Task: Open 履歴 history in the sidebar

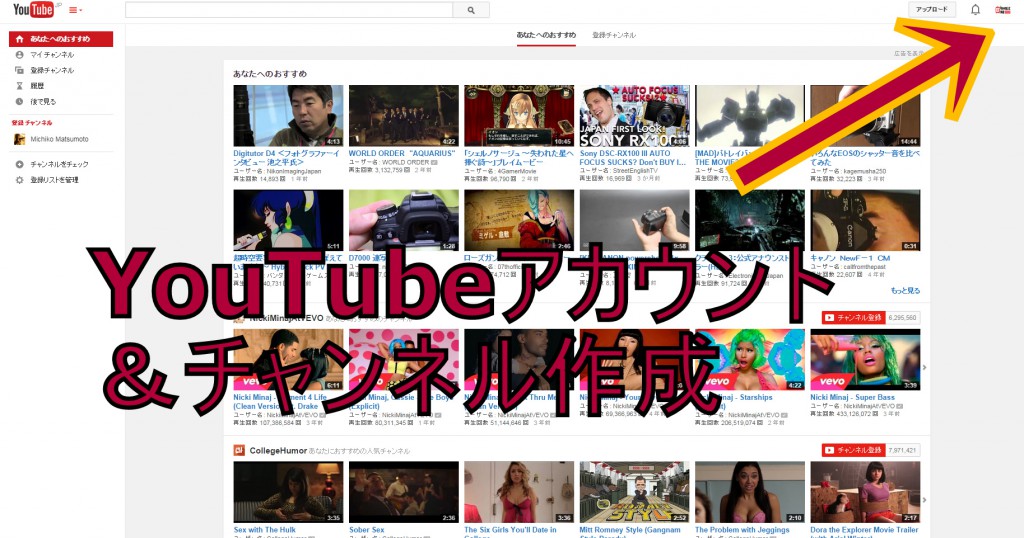Action: [x=37, y=86]
